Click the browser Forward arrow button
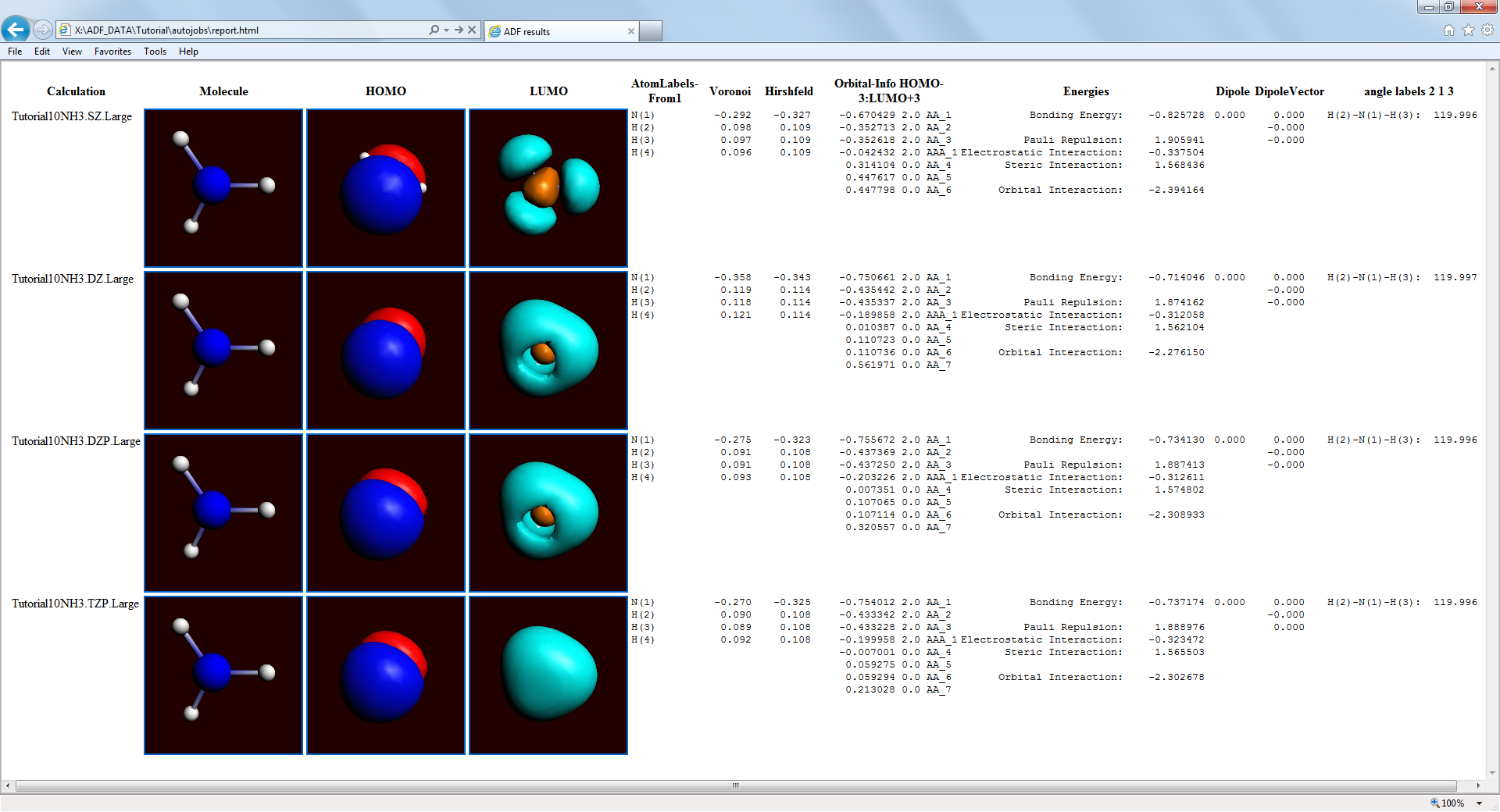The width and height of the screenshot is (1500, 812). coord(43,30)
